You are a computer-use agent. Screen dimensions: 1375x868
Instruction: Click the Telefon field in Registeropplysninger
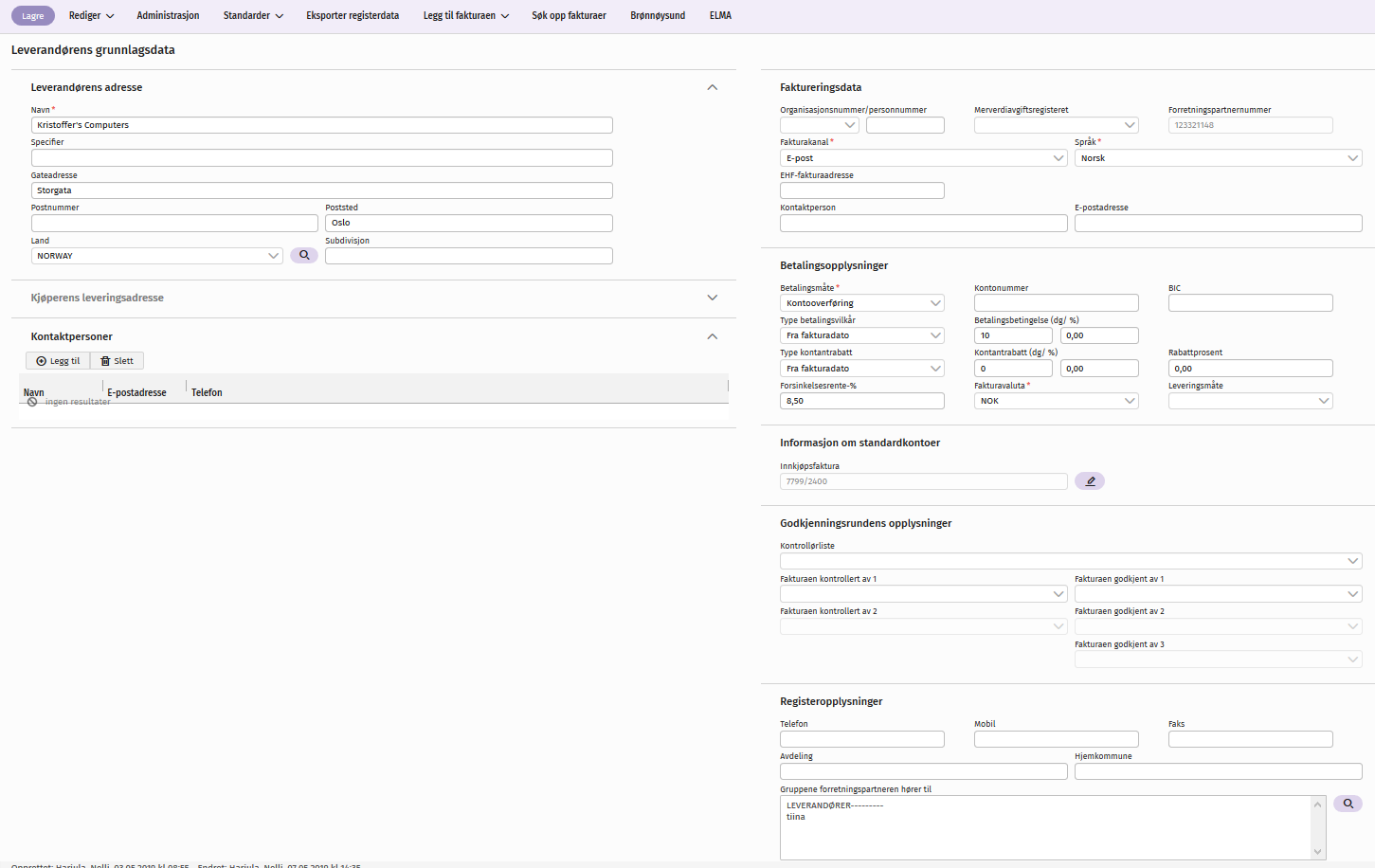coord(862,739)
